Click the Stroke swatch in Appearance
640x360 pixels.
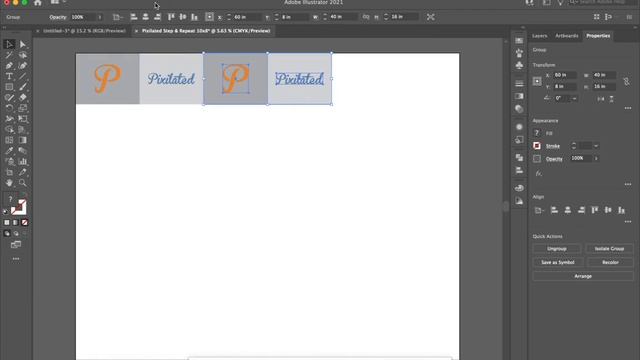(537, 146)
